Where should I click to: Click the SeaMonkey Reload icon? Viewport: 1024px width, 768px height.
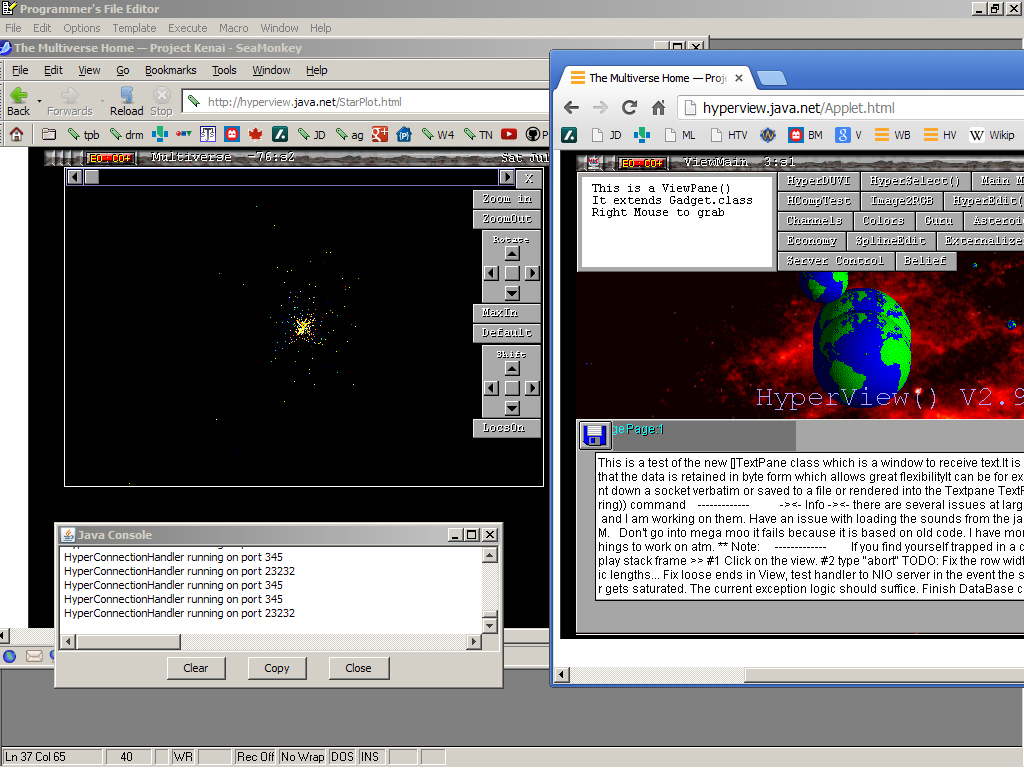click(126, 95)
